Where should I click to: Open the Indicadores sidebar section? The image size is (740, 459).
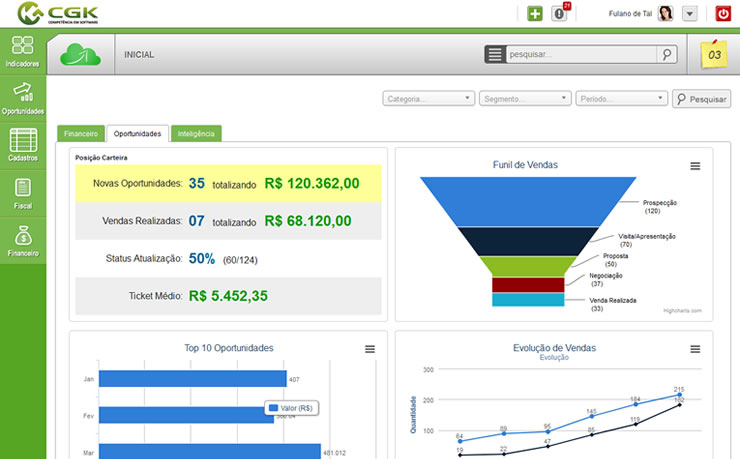pyautogui.click(x=22, y=50)
